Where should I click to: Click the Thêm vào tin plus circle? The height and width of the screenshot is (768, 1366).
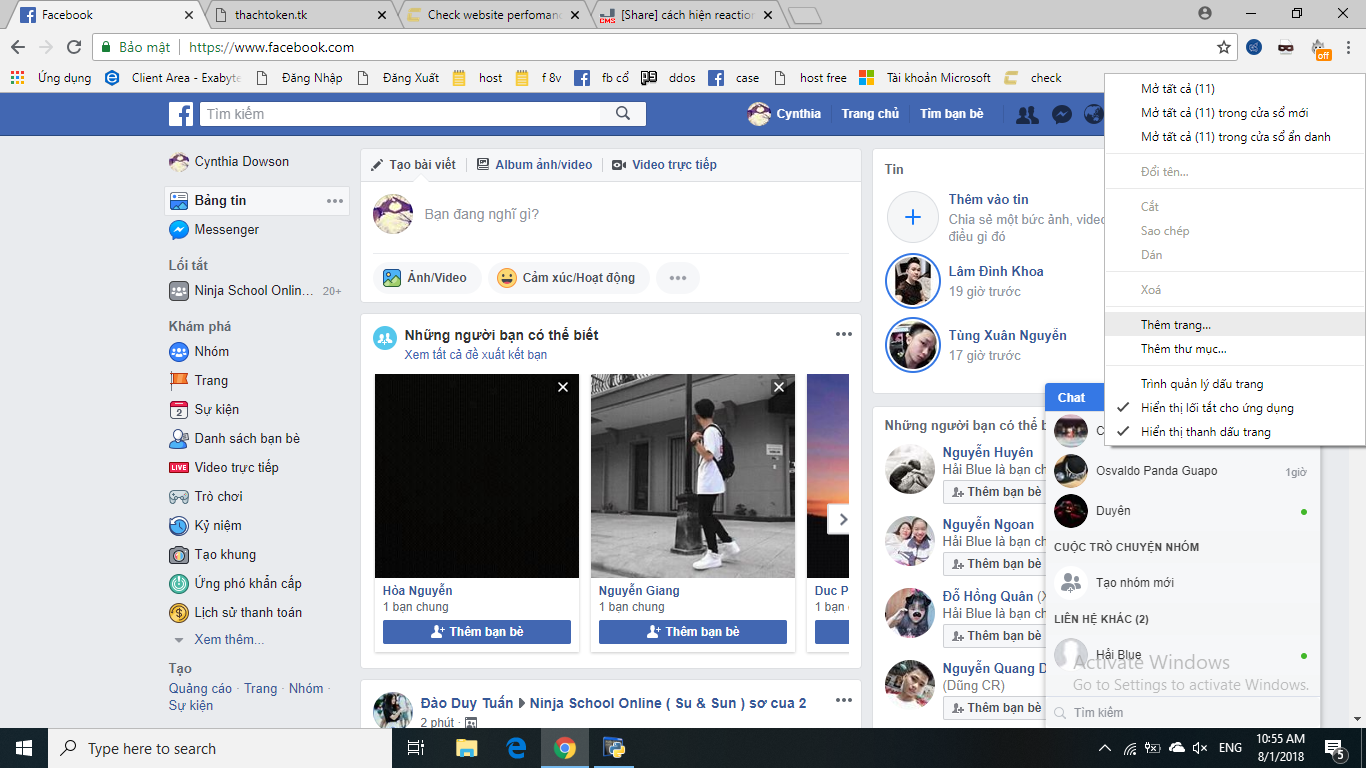912,217
